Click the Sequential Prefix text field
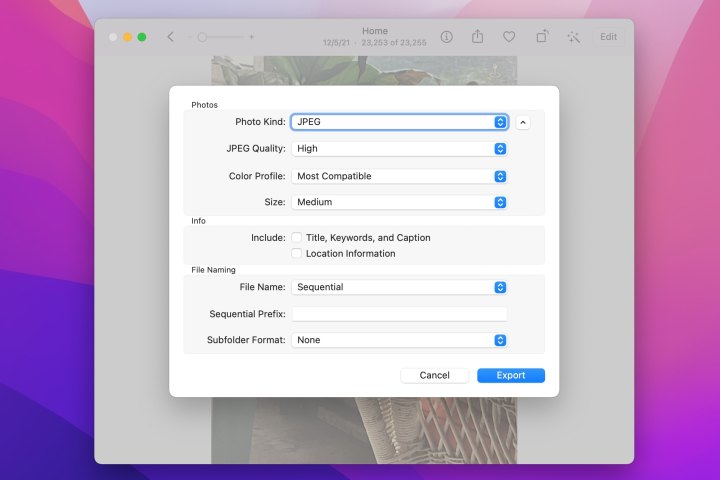 pyautogui.click(x=399, y=314)
